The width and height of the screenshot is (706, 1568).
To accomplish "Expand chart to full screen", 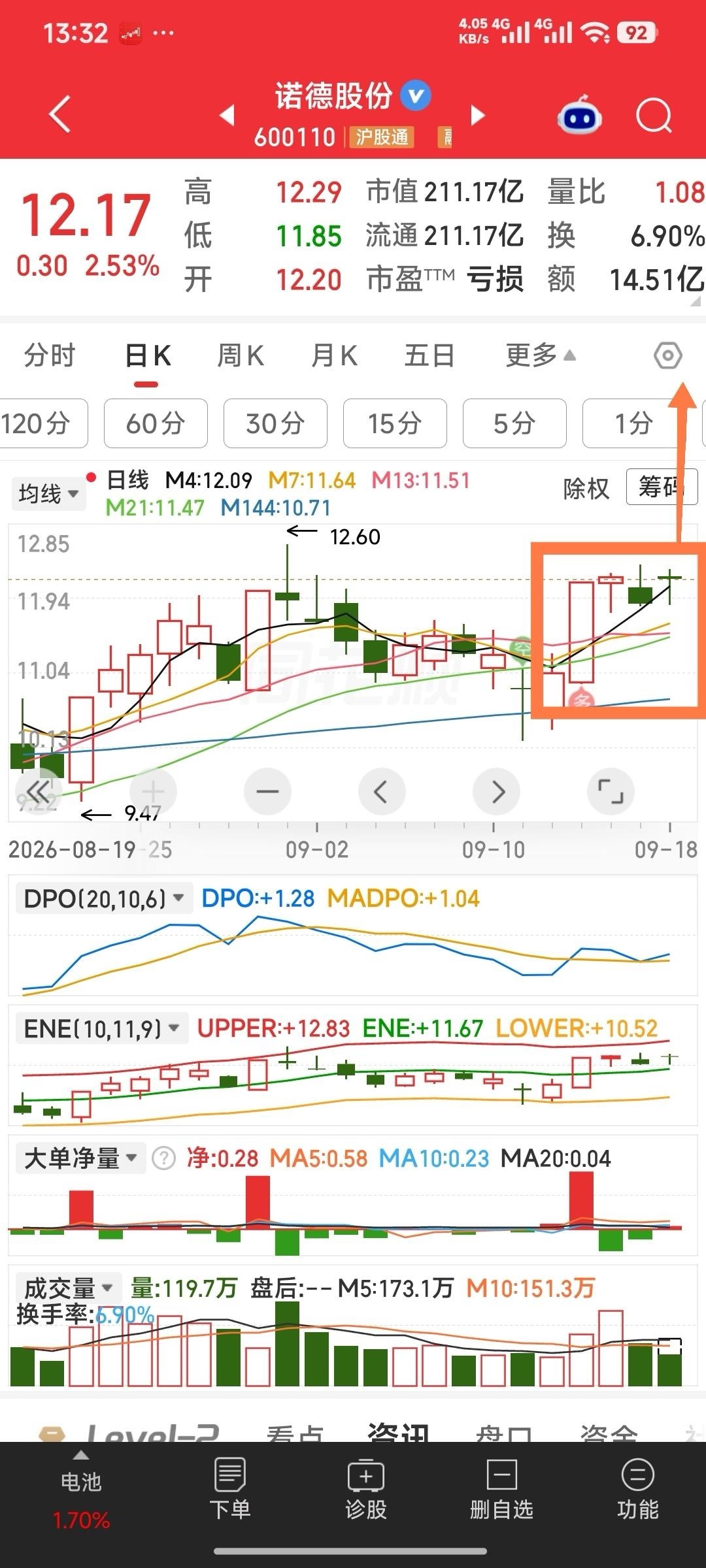I will [x=611, y=792].
